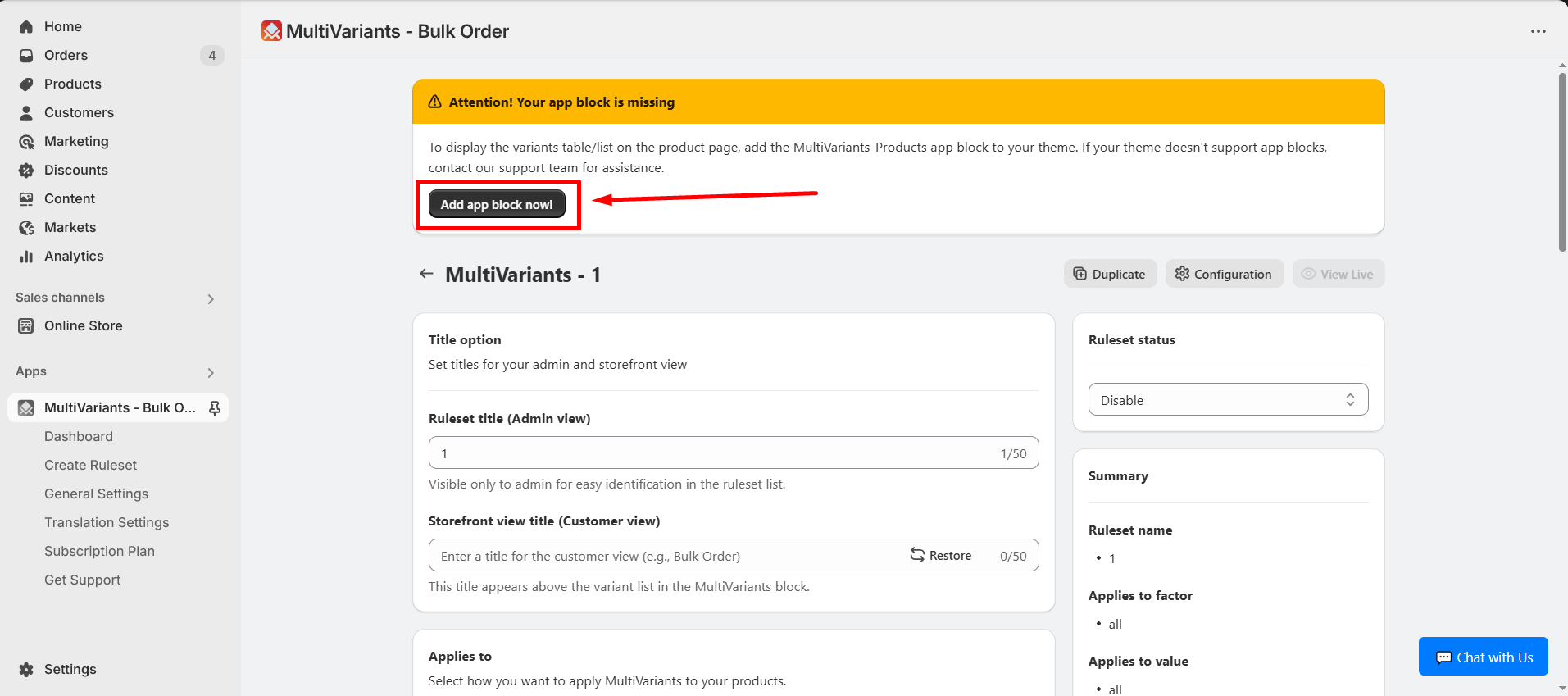Click the 'Applies to factor' summary label
Image resolution: width=1568 pixels, height=696 pixels.
[1140, 595]
